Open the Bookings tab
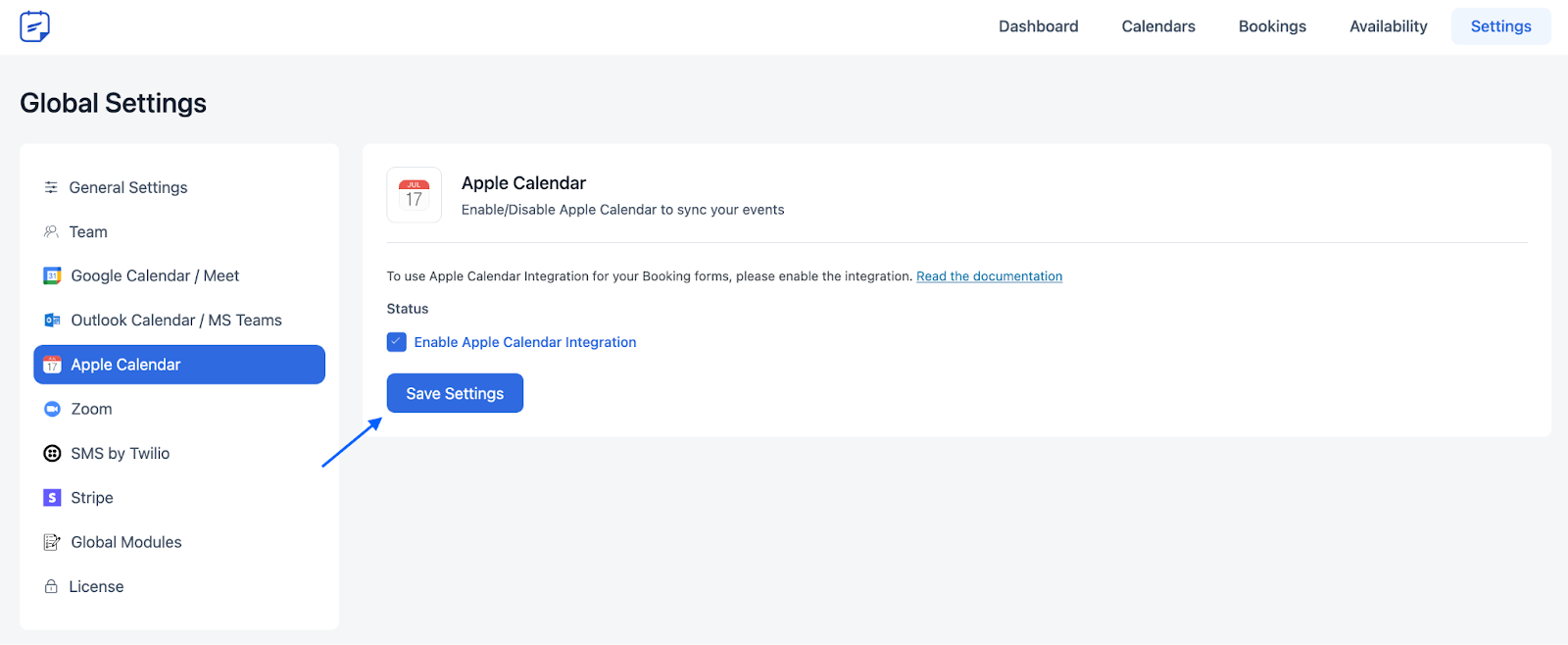This screenshot has width=1568, height=645. tap(1272, 26)
